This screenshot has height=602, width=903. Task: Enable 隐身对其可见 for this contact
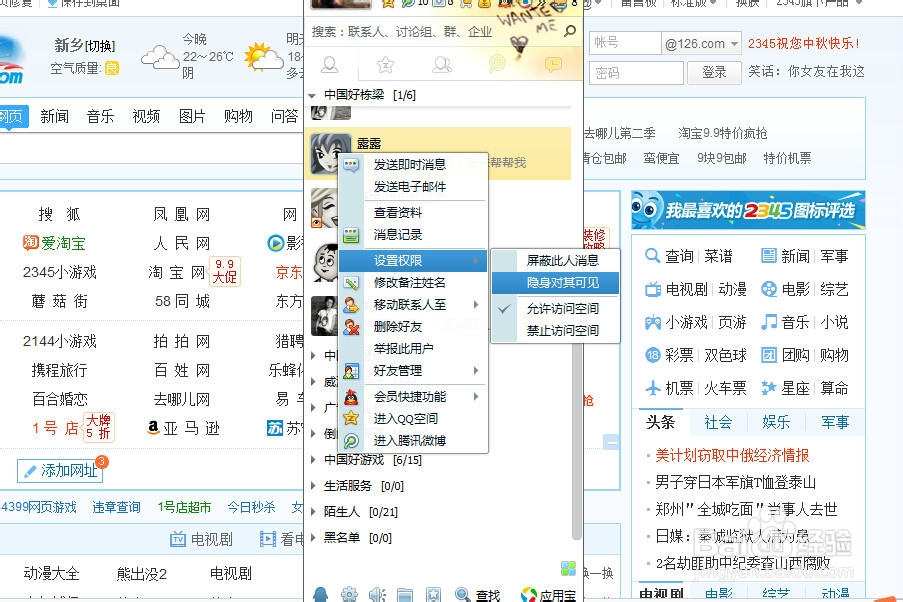pyautogui.click(x=555, y=282)
